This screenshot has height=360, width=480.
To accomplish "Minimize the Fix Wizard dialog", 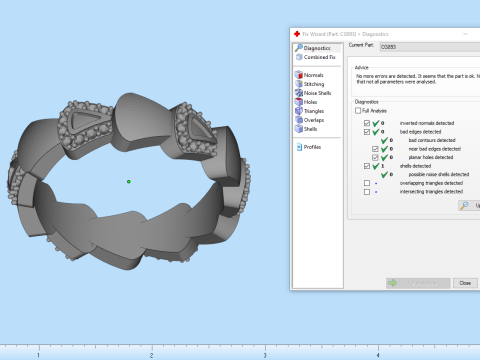I will (465, 34).
